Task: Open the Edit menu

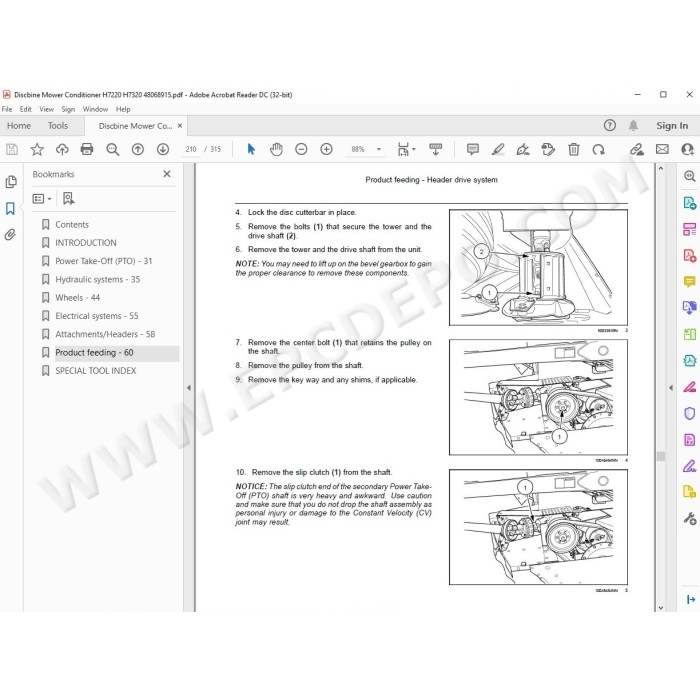Action: click(25, 109)
